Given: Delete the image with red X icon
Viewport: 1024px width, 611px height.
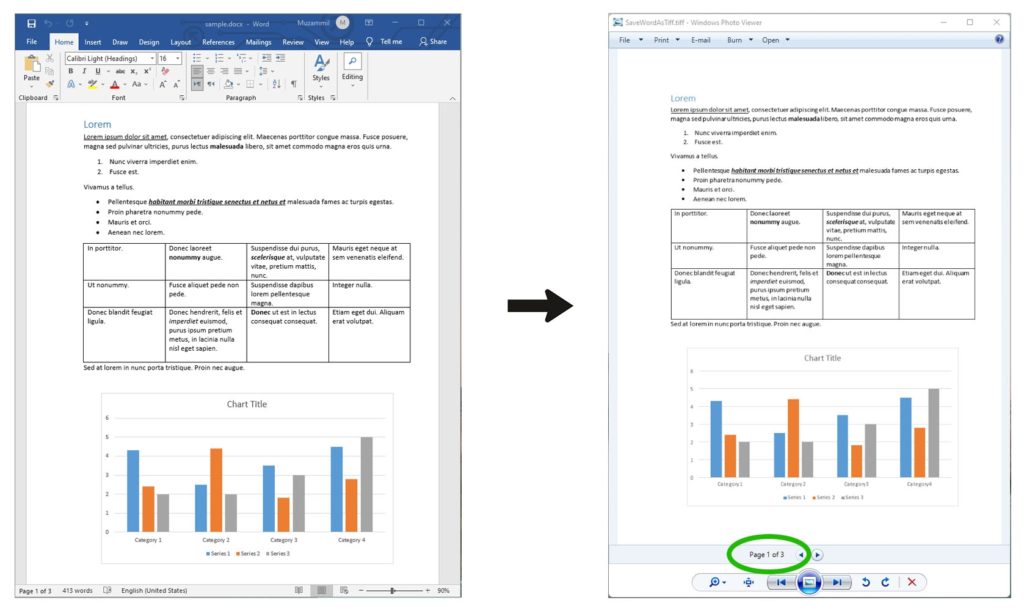Looking at the screenshot, I should (912, 582).
